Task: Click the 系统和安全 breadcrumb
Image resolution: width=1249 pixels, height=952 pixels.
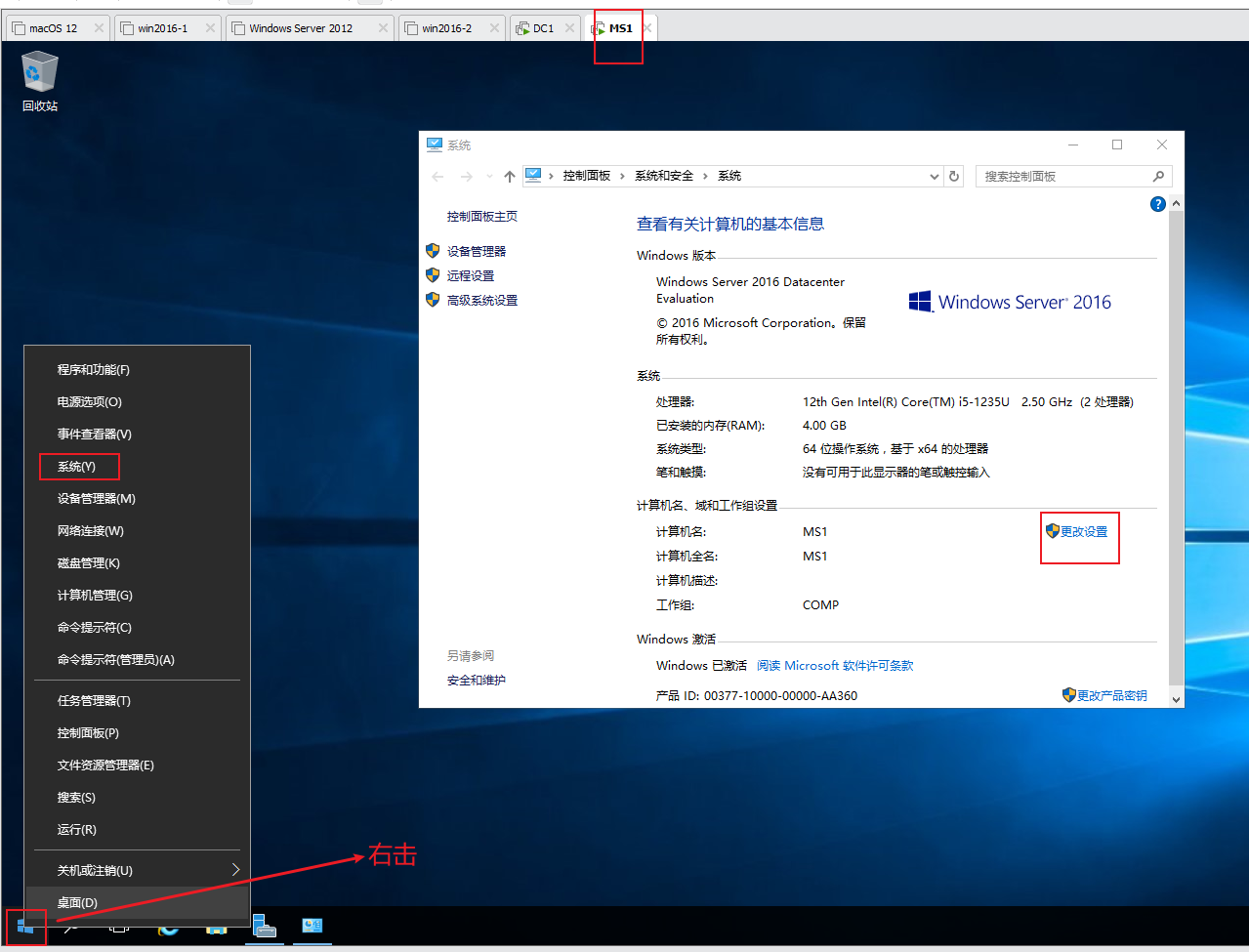Action: [x=664, y=176]
